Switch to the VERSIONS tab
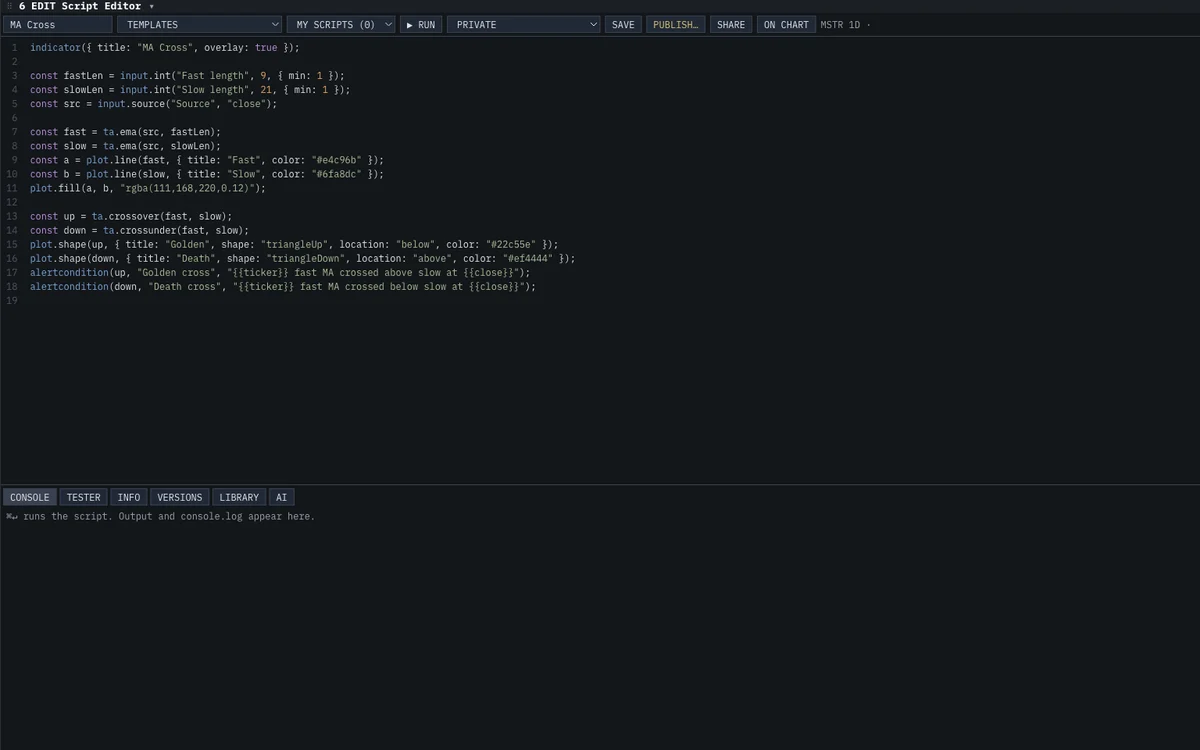 pyautogui.click(x=180, y=497)
